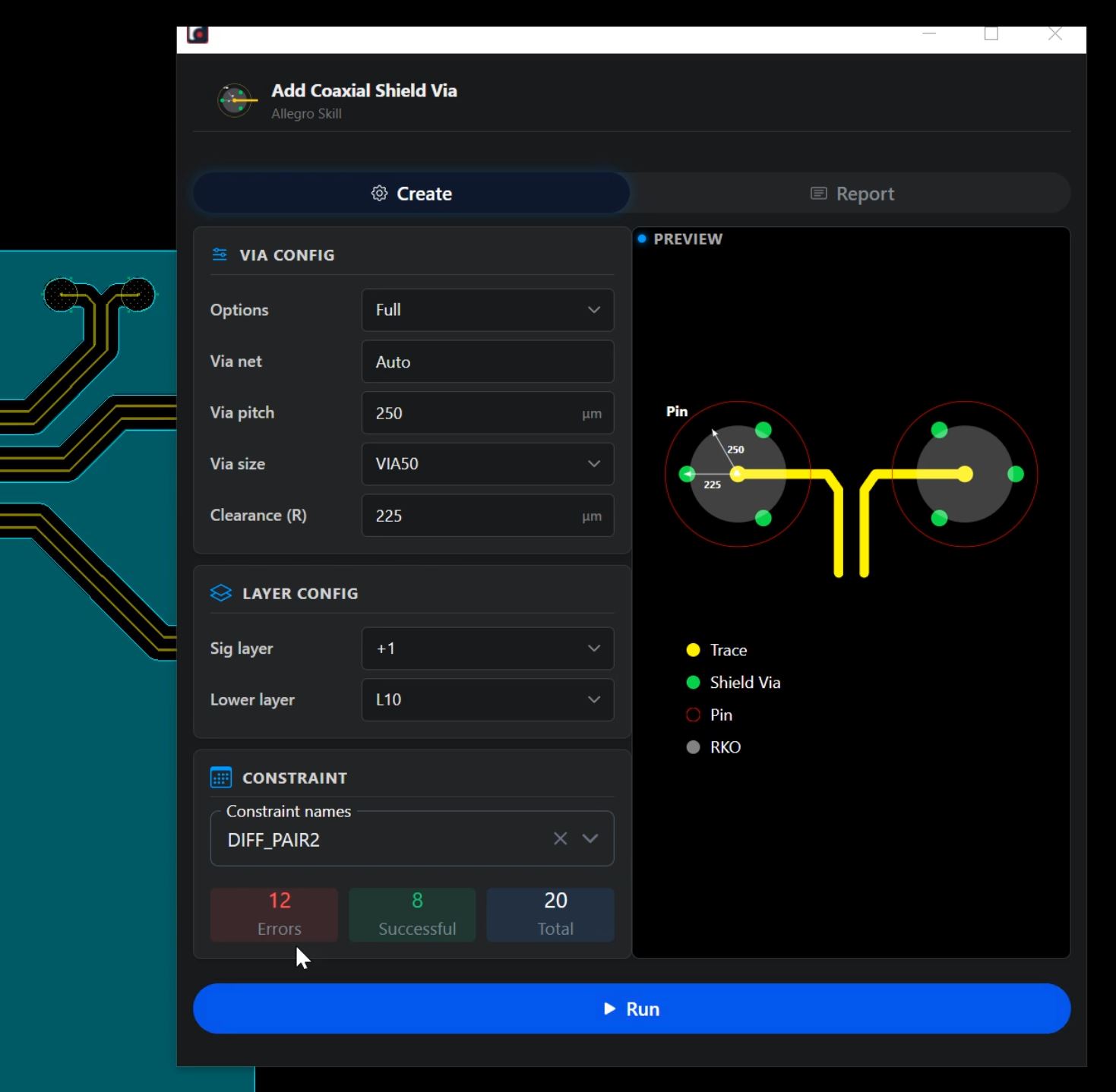The height and width of the screenshot is (1092, 1116).
Task: Click the right yellow trace endpoint in preview
Action: pyautogui.click(x=965, y=475)
